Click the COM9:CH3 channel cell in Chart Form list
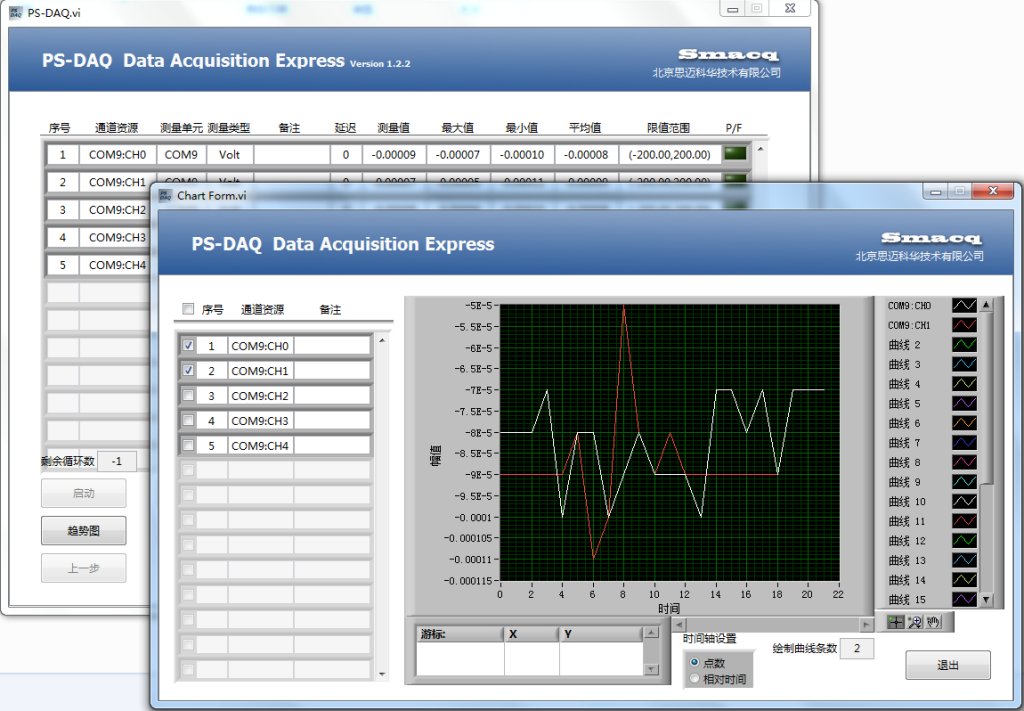 [x=260, y=421]
